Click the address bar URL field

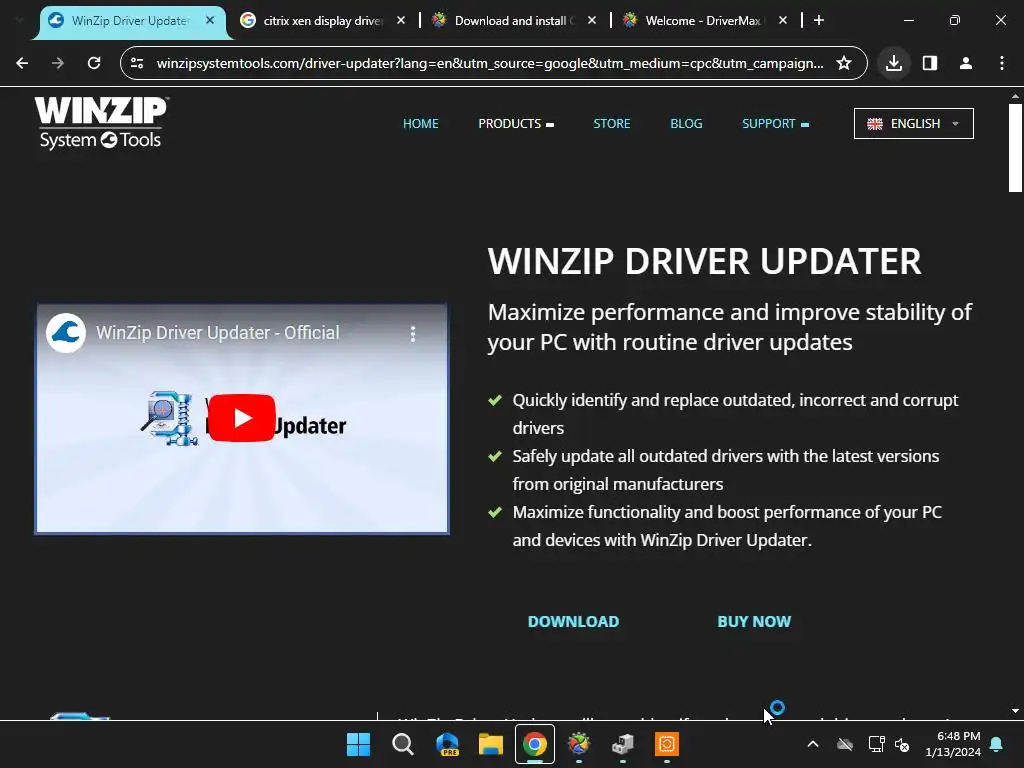490,63
